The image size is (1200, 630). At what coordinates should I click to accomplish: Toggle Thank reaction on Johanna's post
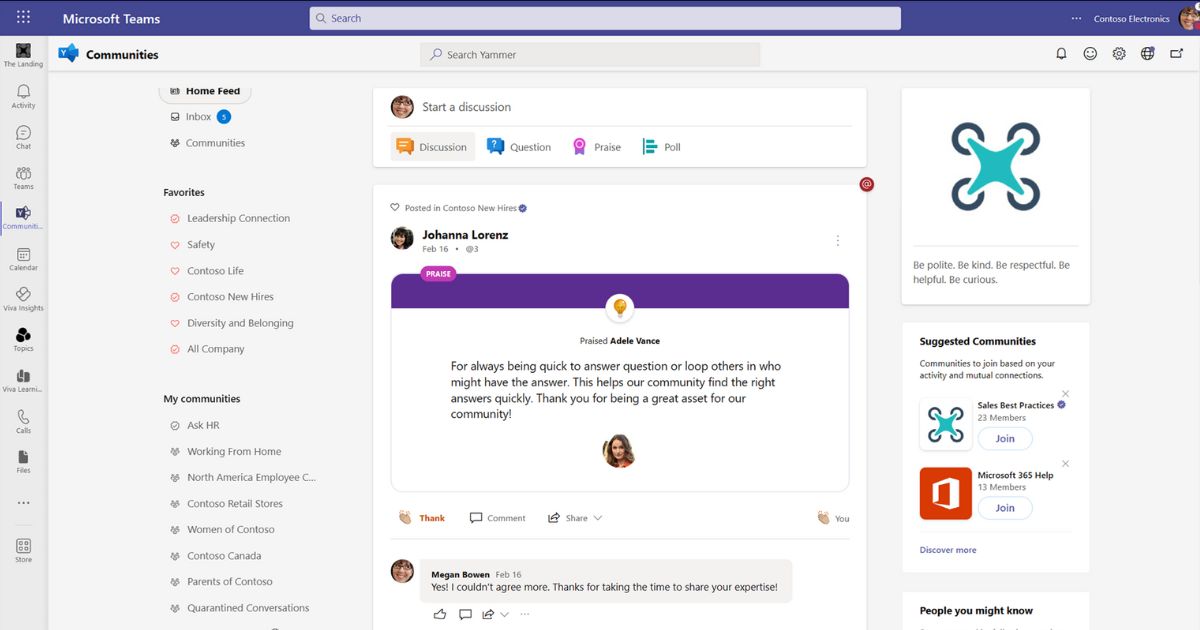[421, 518]
